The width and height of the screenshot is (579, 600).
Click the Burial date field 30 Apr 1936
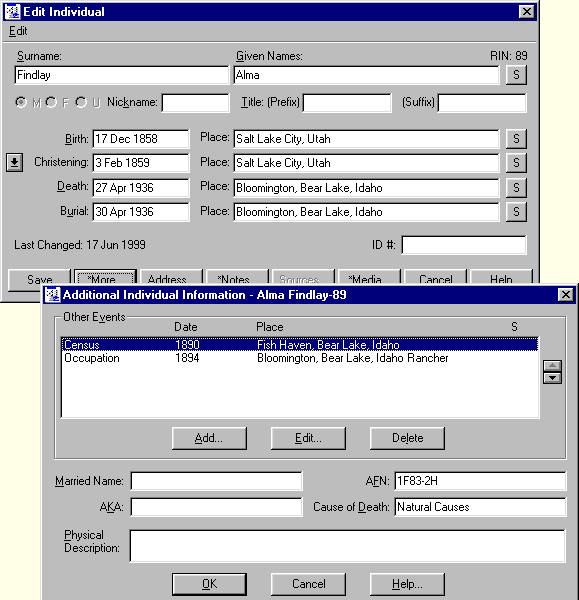[x=141, y=212]
